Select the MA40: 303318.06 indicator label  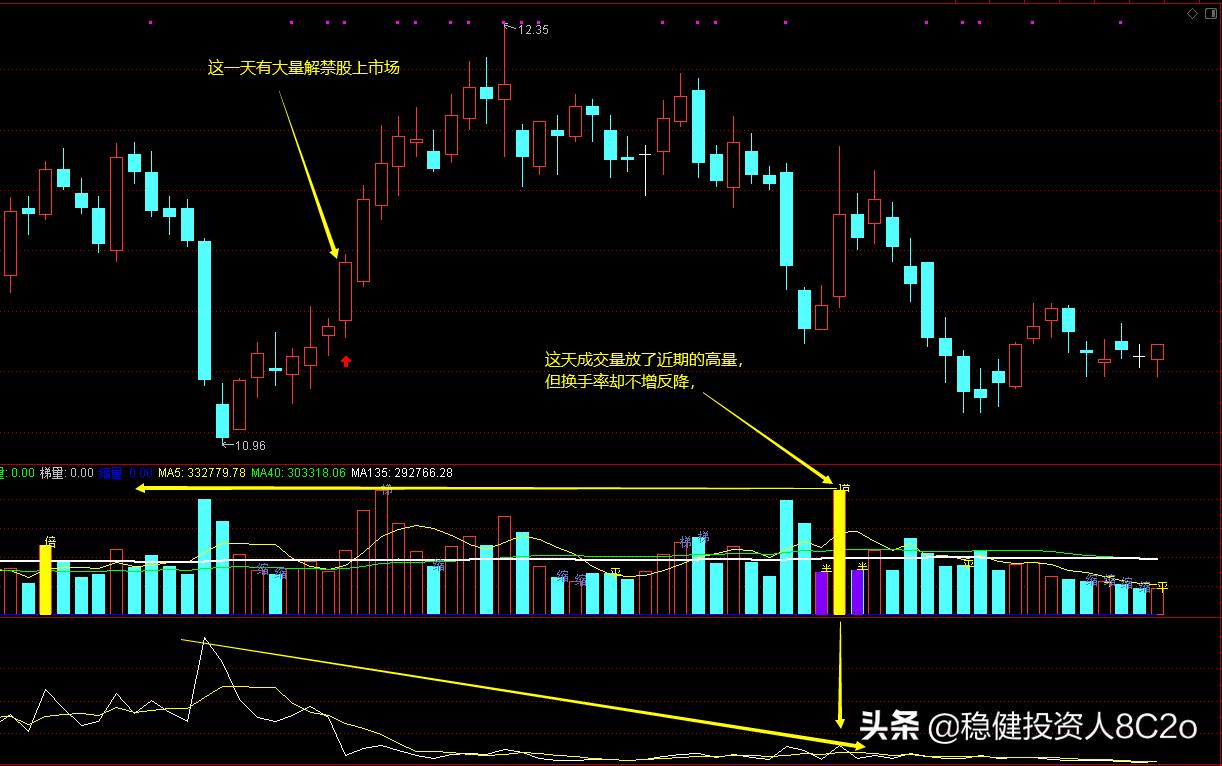pyautogui.click(x=298, y=473)
